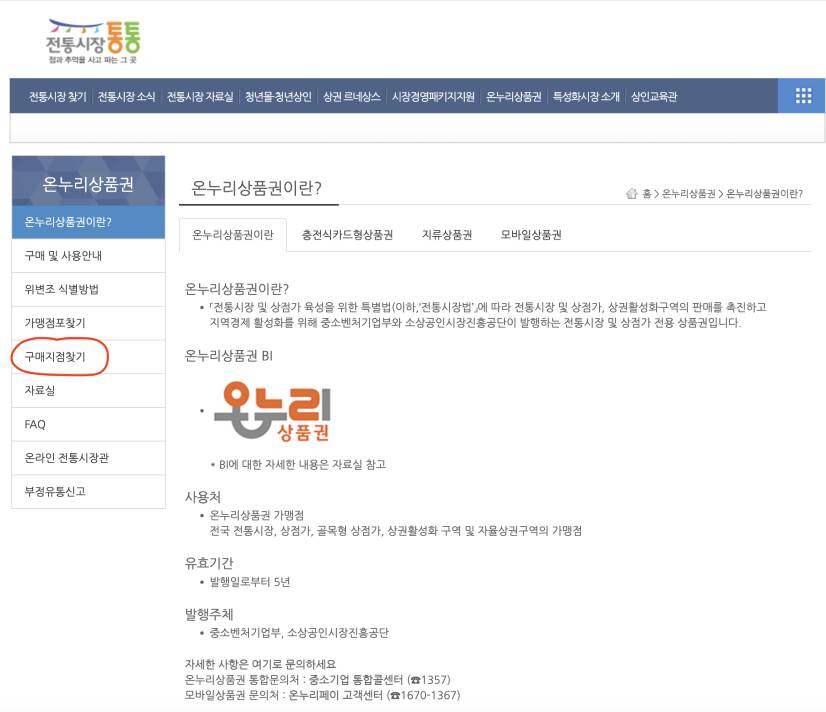Select 온누리상품권이란 tab
This screenshot has width=826, height=712.
pos(233,235)
